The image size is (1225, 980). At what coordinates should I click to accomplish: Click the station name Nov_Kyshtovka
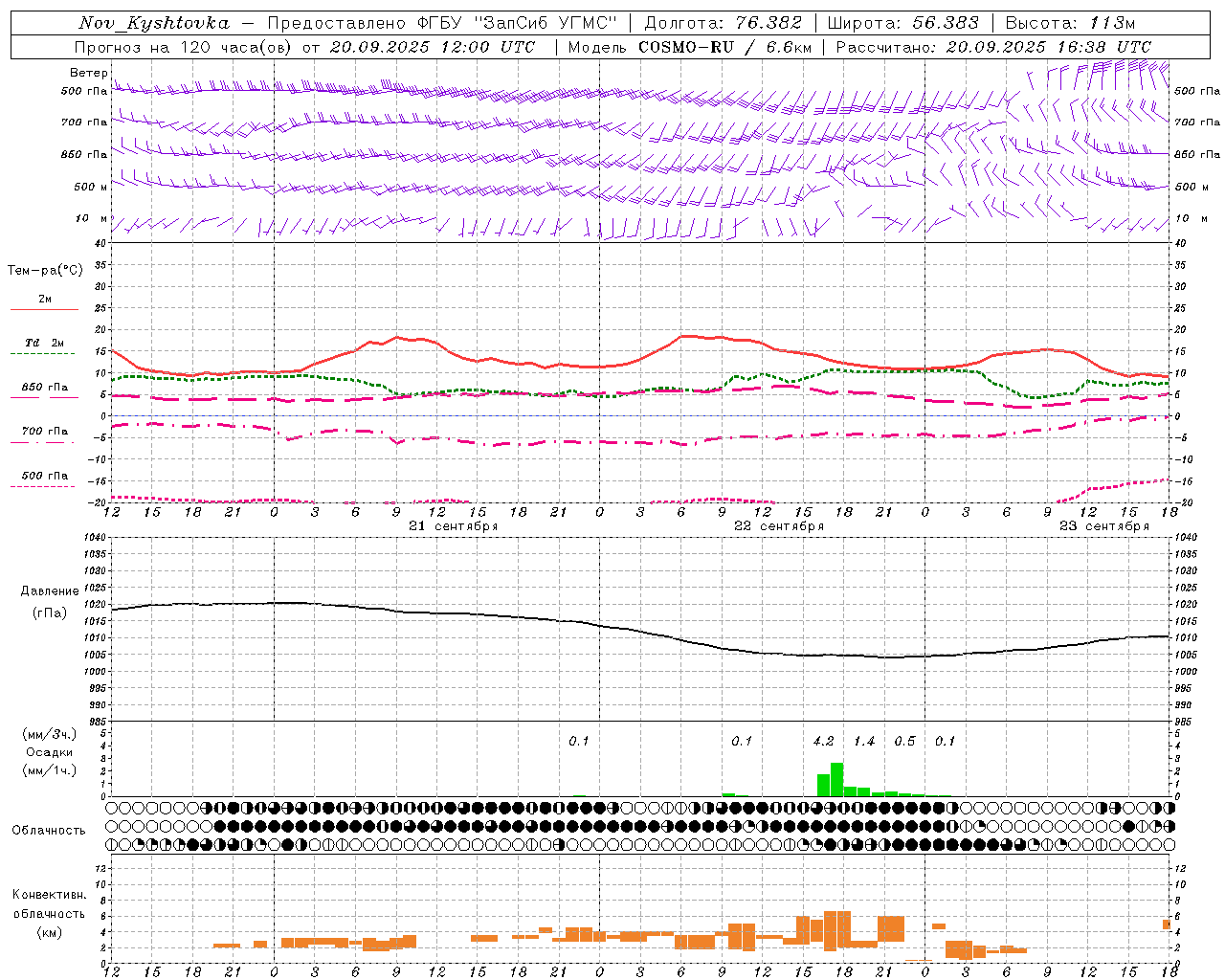click(154, 23)
